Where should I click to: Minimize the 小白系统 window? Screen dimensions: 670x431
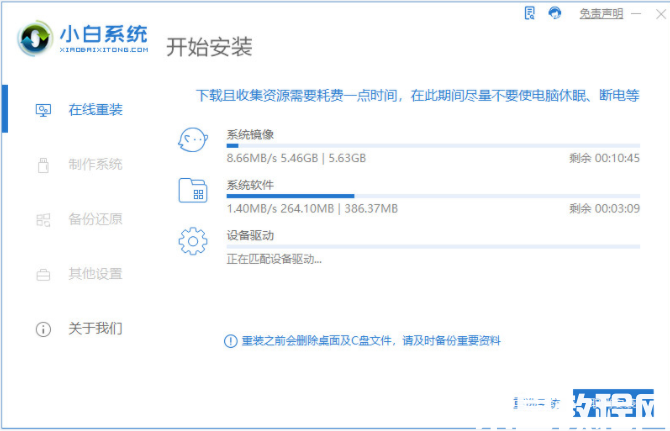(636, 14)
